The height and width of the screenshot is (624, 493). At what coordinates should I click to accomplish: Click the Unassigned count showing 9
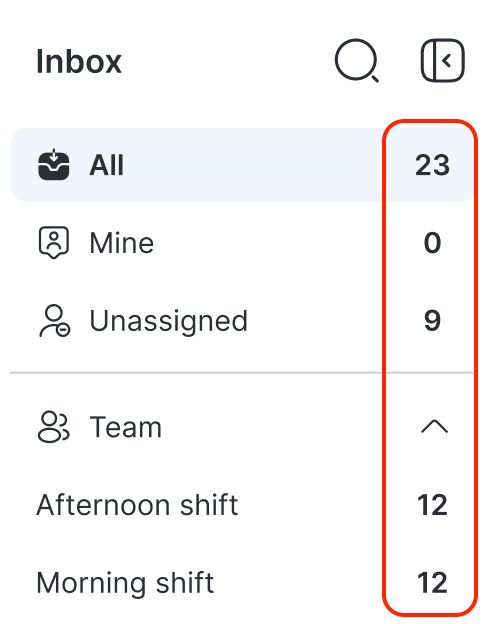(433, 321)
